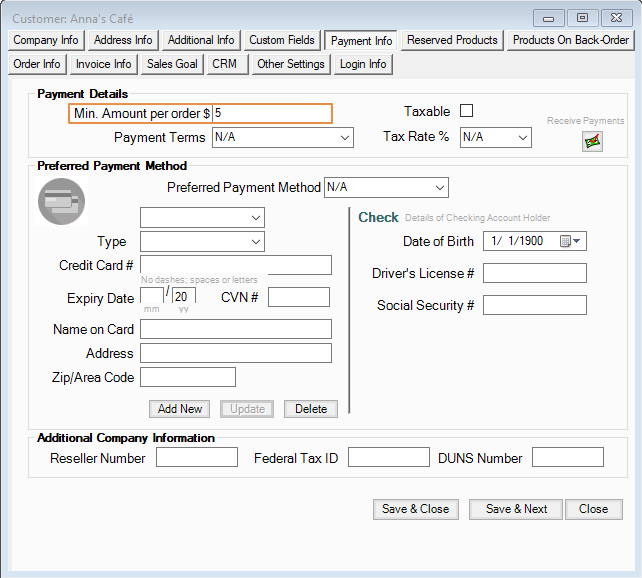Switch to the Company Info tab

click(x=46, y=40)
